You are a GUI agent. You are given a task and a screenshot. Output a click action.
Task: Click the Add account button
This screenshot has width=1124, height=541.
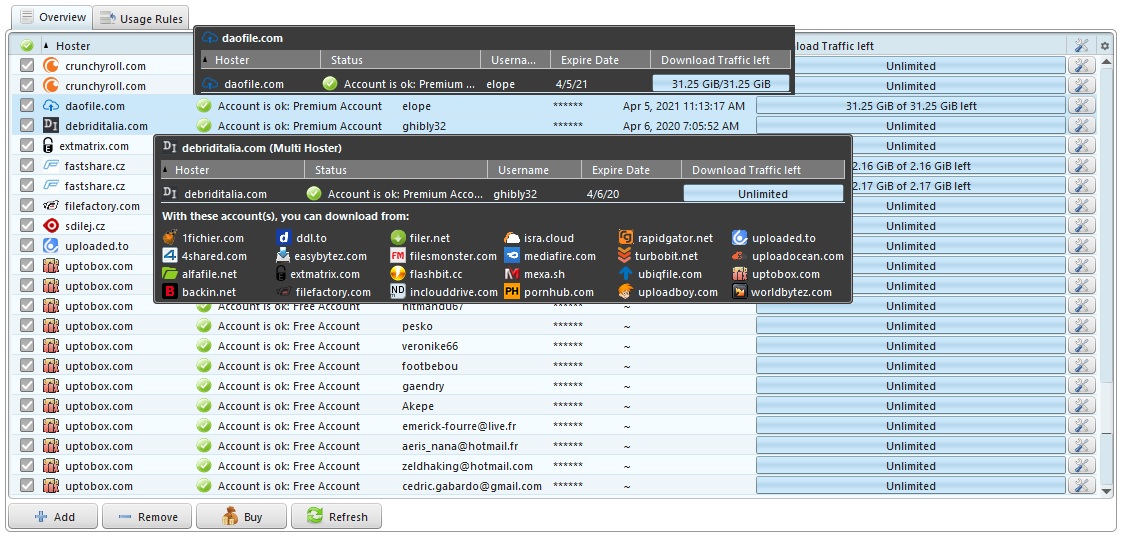coord(54,517)
